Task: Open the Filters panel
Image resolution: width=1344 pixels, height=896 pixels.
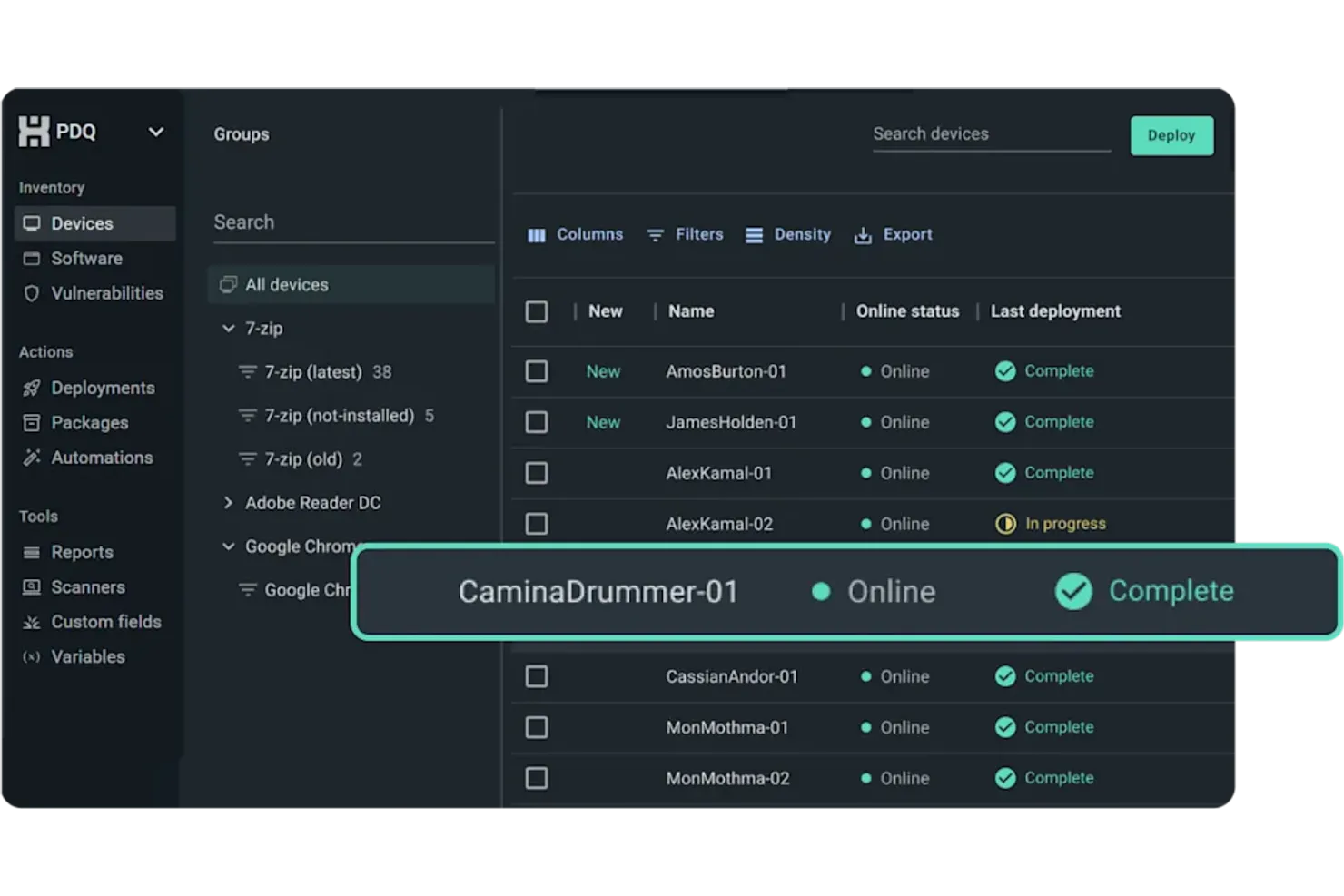Action: [686, 234]
